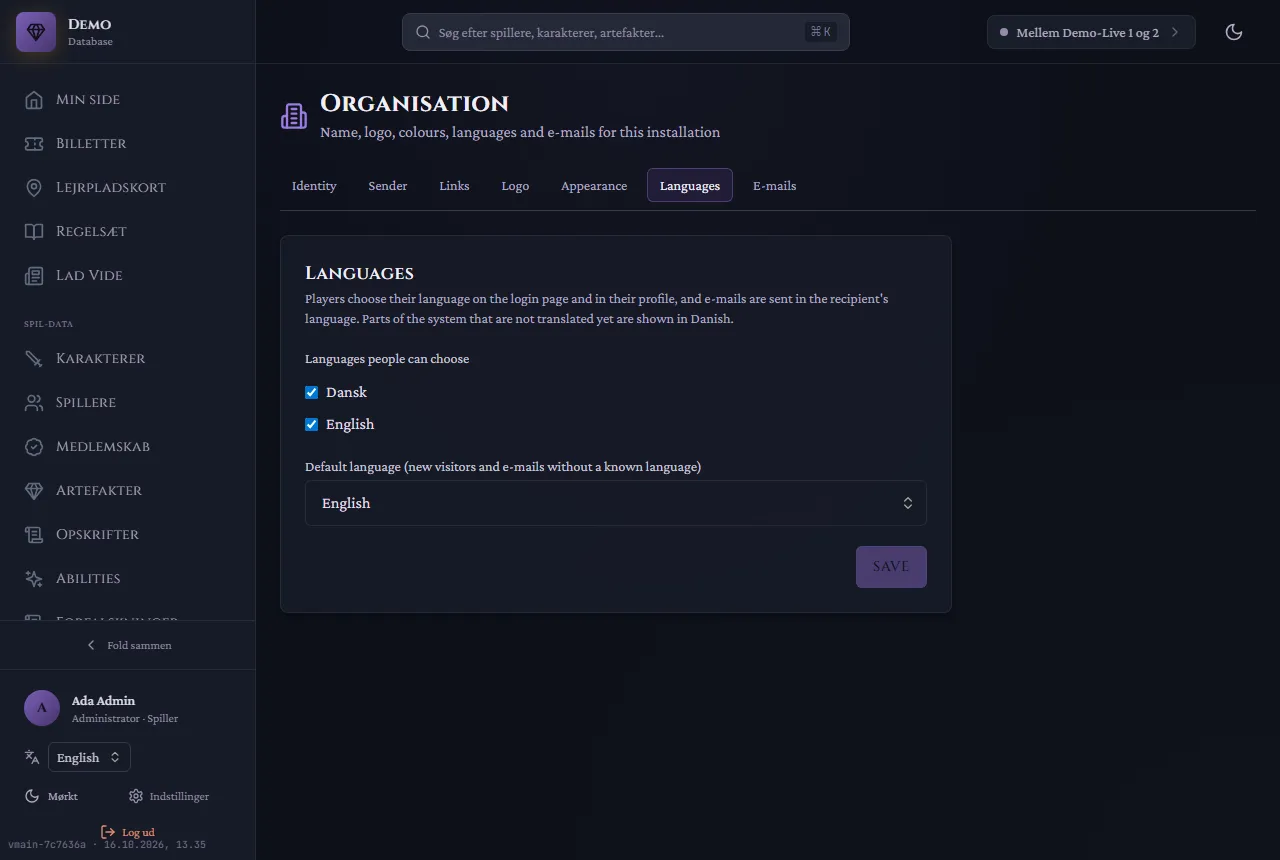
Task: Click the Ada Admin user name
Action: (x=103, y=700)
